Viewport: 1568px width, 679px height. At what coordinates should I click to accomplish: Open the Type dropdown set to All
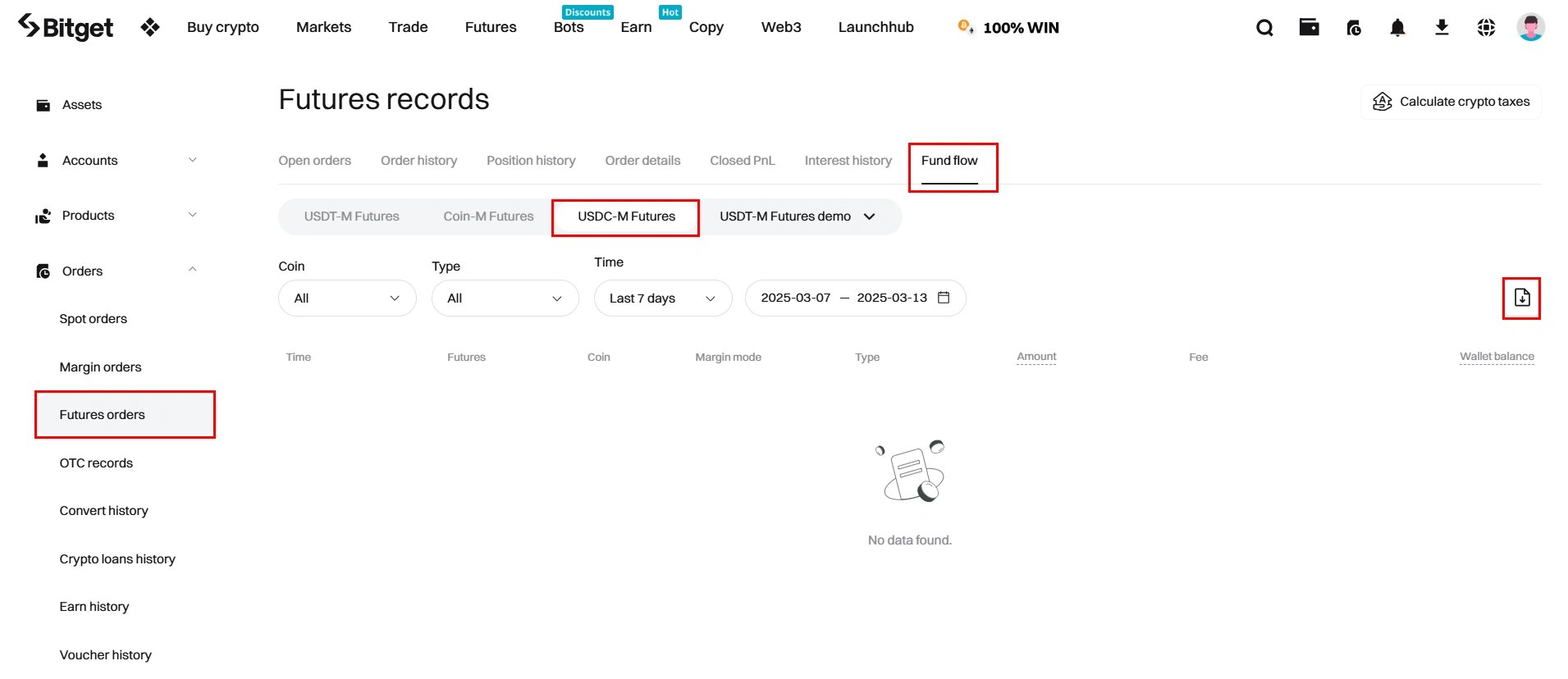(x=505, y=298)
